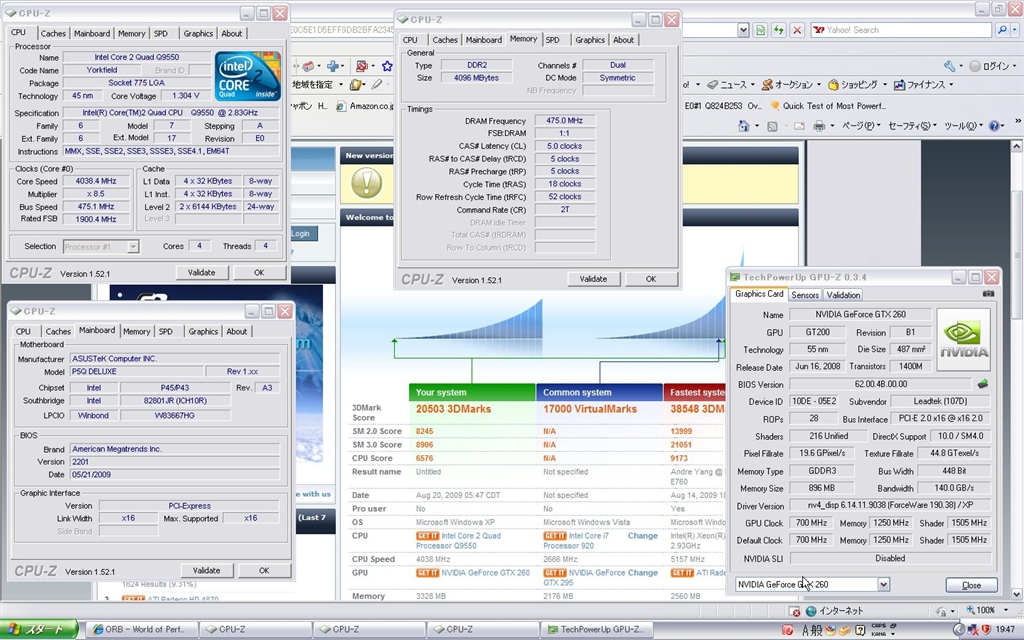Viewport: 1024px width, 640px height.
Task: Click the yellow exclamation alert icon on webpage
Action: pos(366,183)
